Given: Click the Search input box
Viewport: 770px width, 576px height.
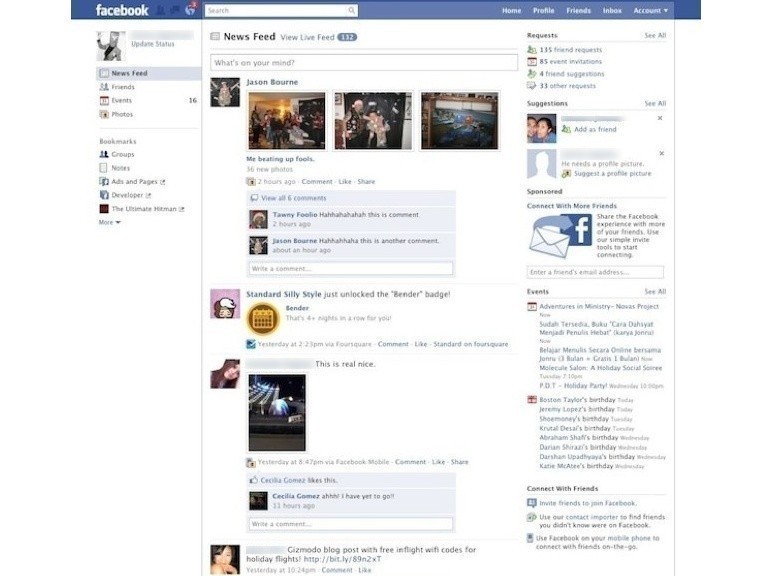Looking at the screenshot, I should click(x=276, y=10).
